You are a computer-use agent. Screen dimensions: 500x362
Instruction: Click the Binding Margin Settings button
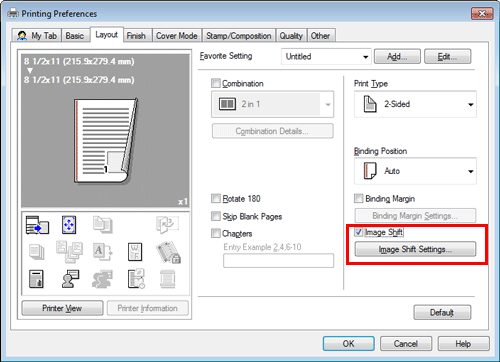coord(415,216)
